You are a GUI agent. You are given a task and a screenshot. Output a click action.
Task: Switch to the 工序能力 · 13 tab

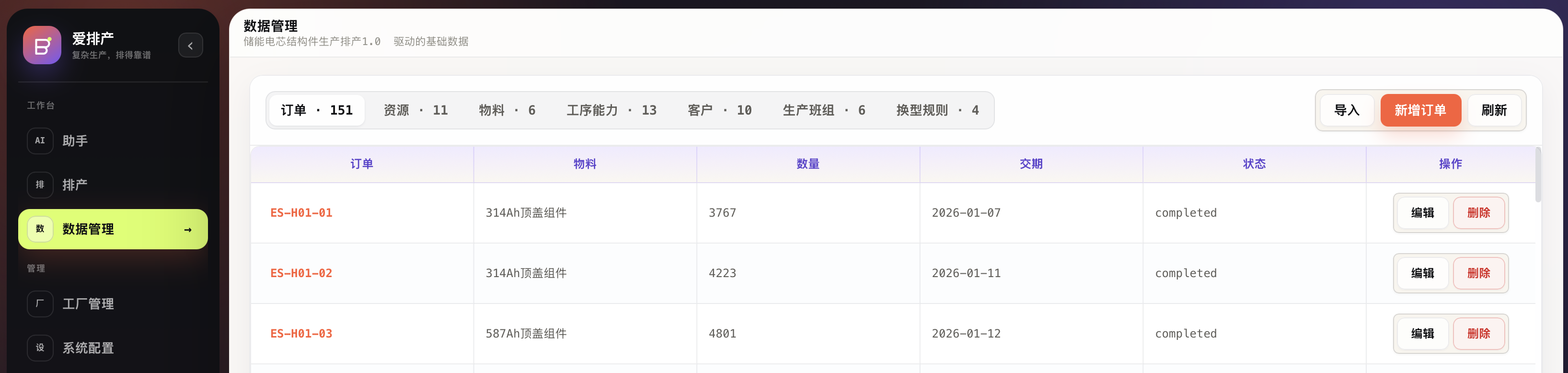pos(612,110)
